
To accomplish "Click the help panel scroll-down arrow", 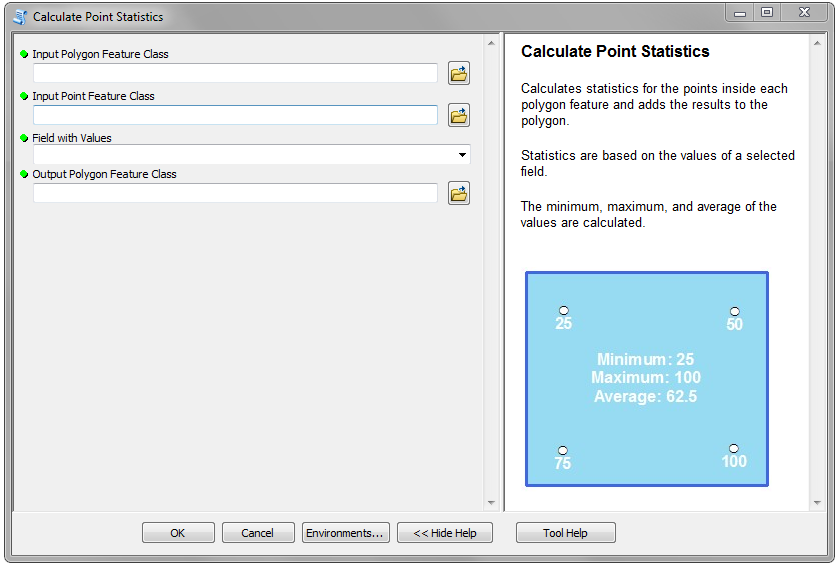I will 817,502.
